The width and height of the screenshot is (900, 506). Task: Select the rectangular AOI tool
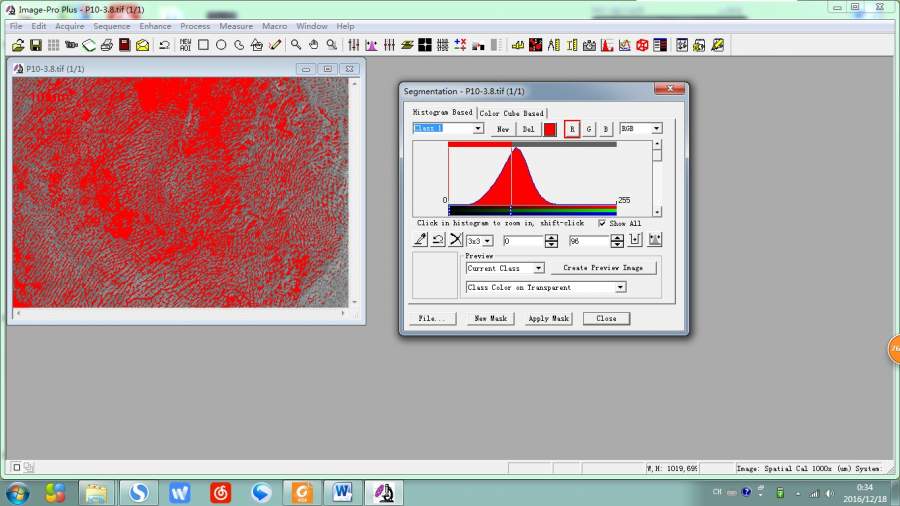(x=203, y=45)
